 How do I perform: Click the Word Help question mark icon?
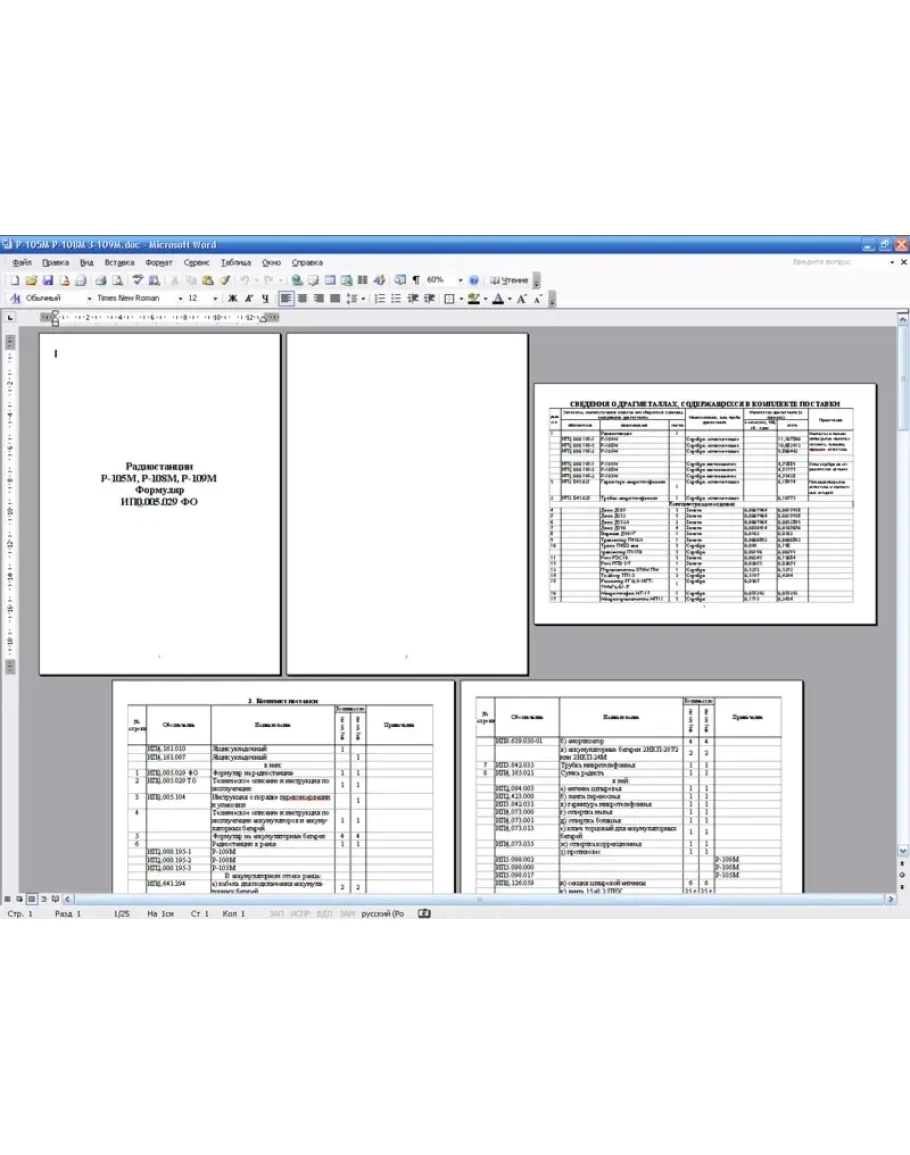(474, 280)
